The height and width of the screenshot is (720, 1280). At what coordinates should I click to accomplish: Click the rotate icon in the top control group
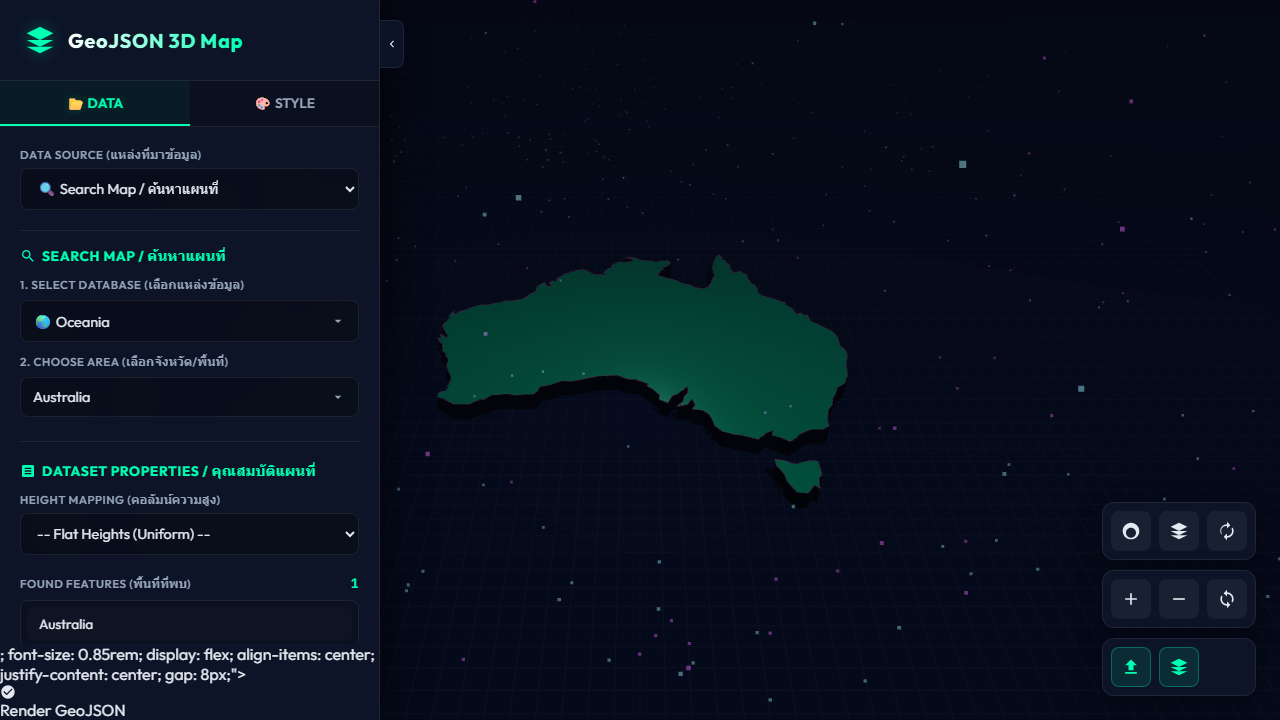point(1227,531)
